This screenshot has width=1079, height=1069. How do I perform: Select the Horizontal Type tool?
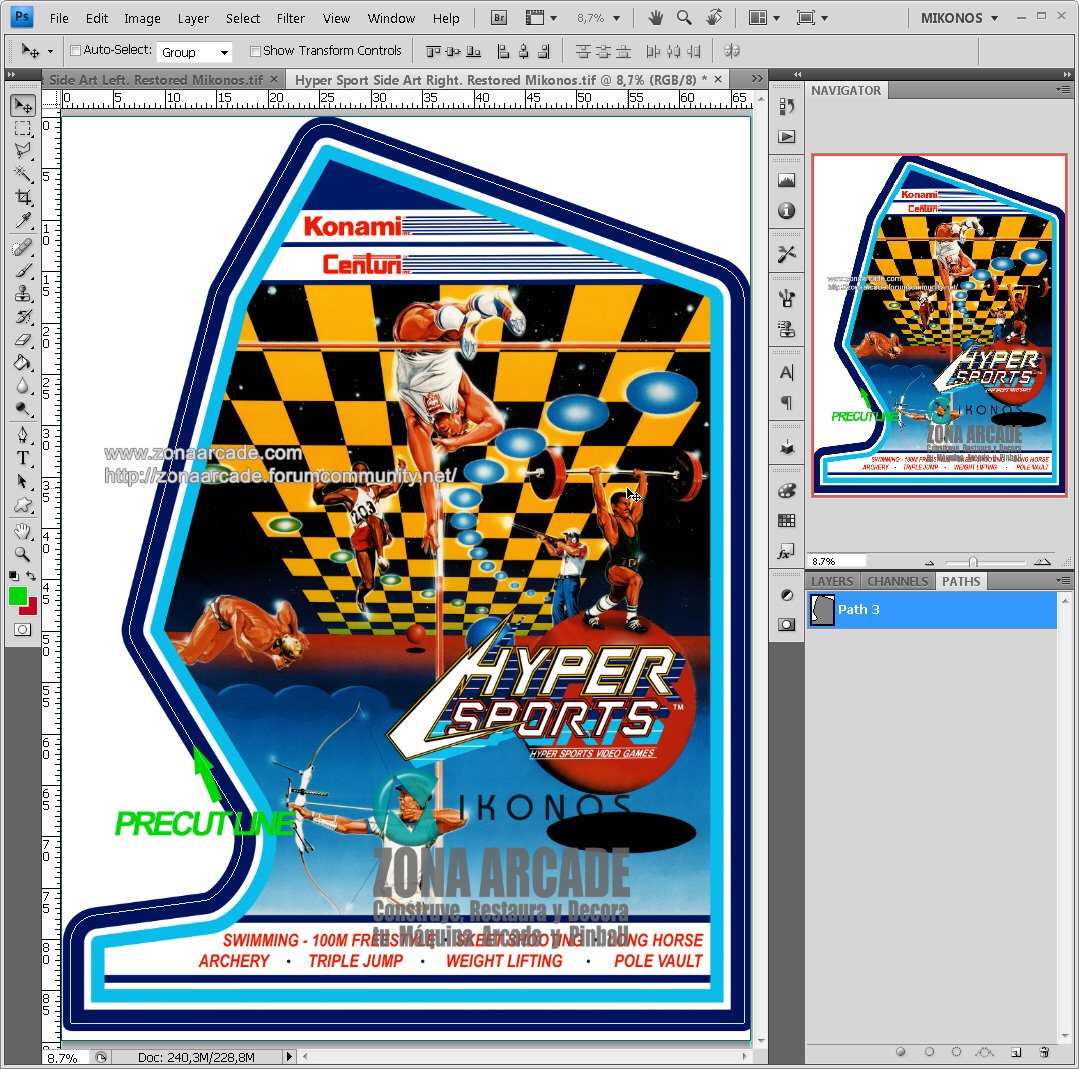22,457
